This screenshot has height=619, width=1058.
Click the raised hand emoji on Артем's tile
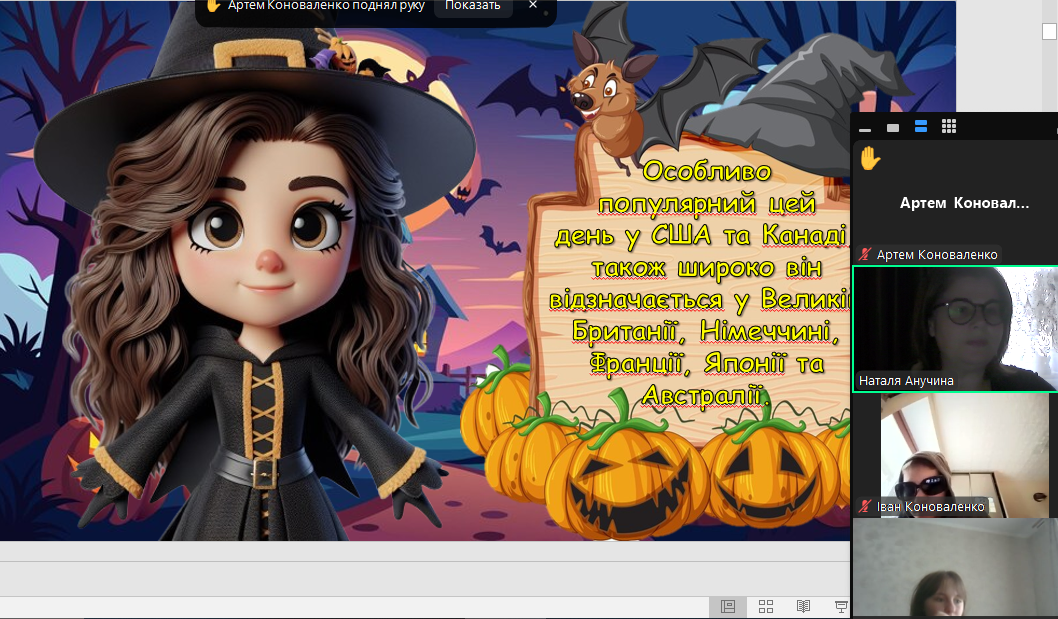(x=870, y=159)
